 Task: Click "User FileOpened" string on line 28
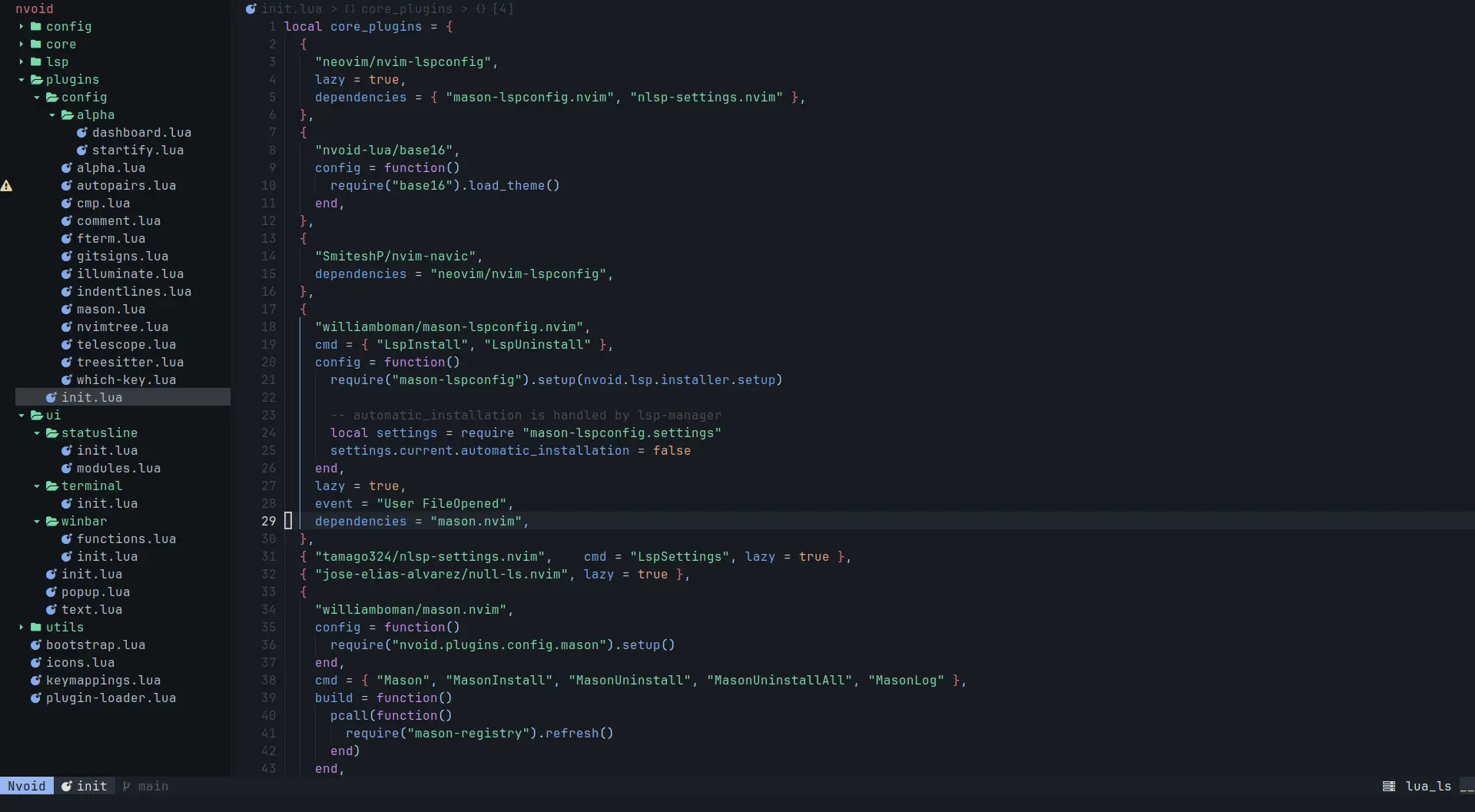tap(441, 504)
